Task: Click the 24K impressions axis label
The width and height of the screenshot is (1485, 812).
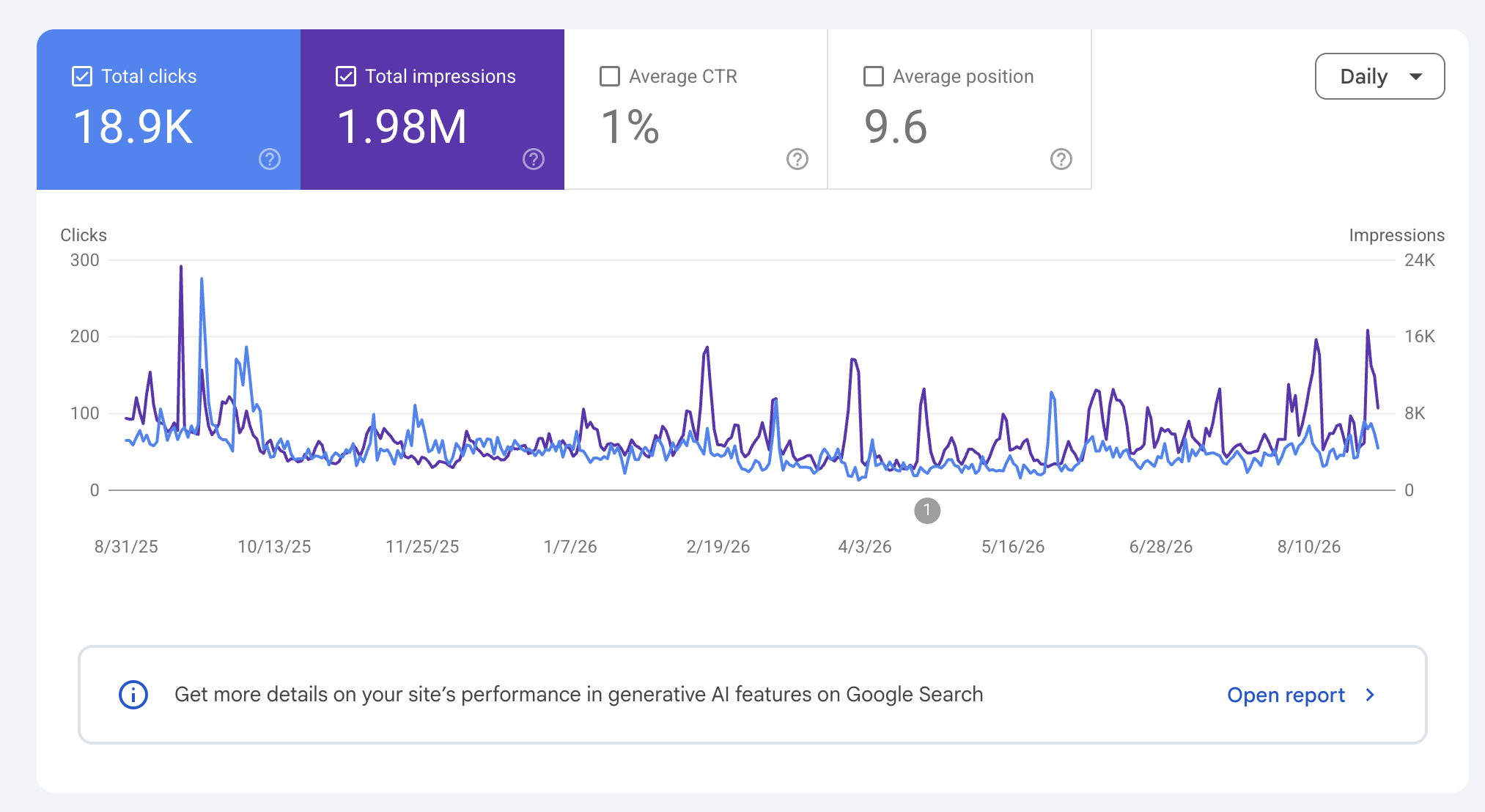Action: (1420, 260)
